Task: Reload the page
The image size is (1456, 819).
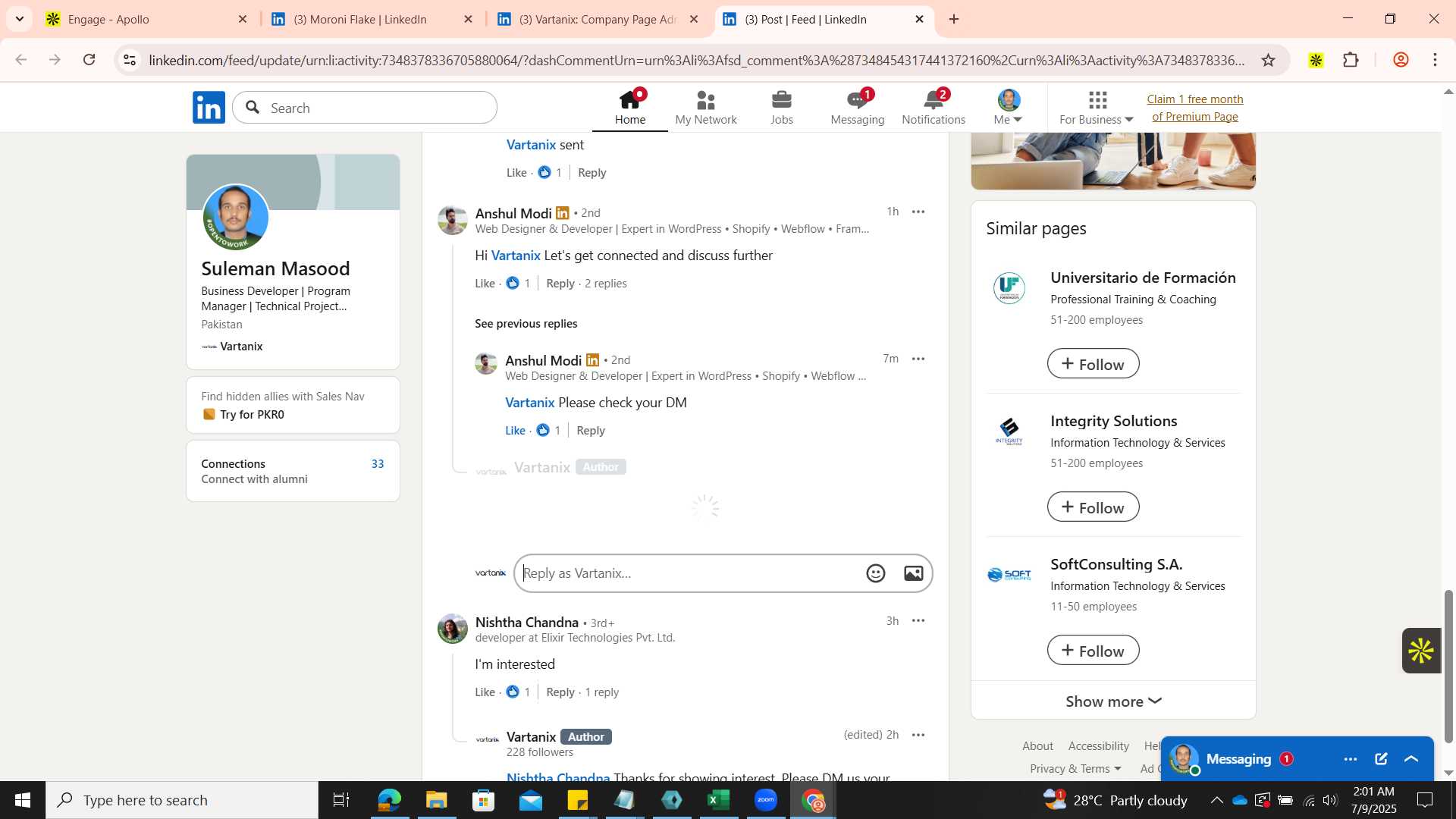Action: click(x=89, y=60)
